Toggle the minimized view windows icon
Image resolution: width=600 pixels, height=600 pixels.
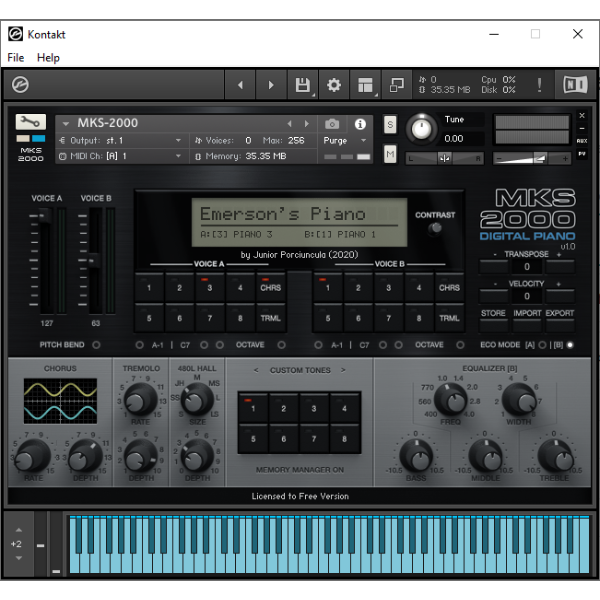click(x=396, y=85)
